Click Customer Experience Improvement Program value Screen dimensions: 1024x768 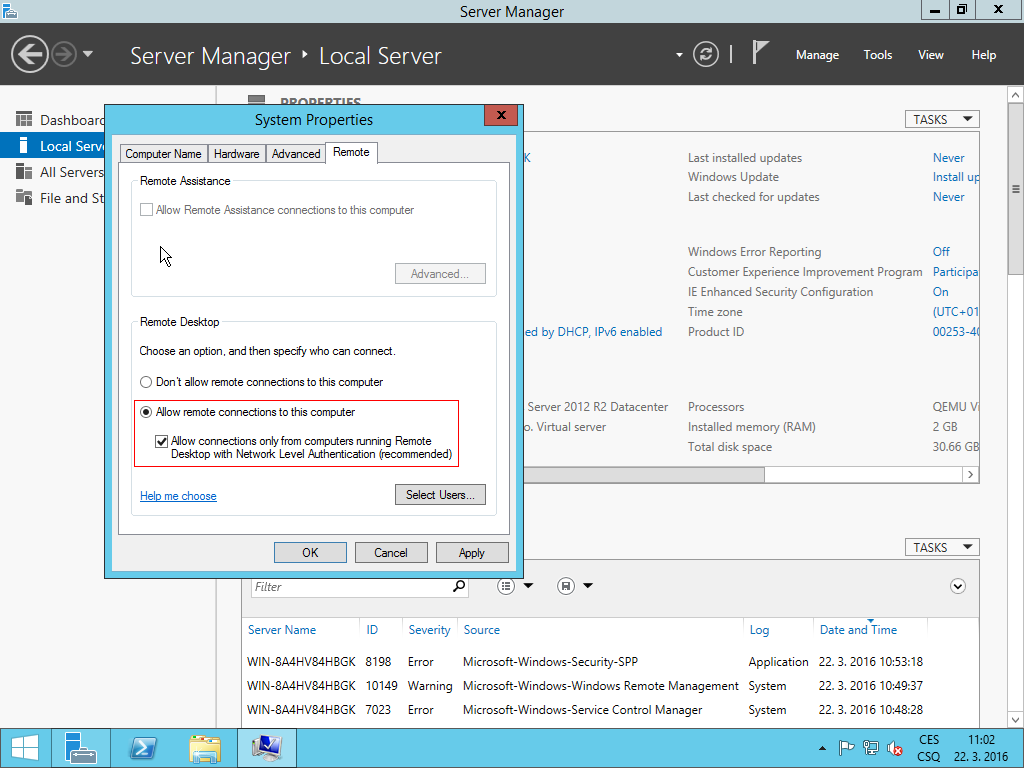(x=955, y=272)
